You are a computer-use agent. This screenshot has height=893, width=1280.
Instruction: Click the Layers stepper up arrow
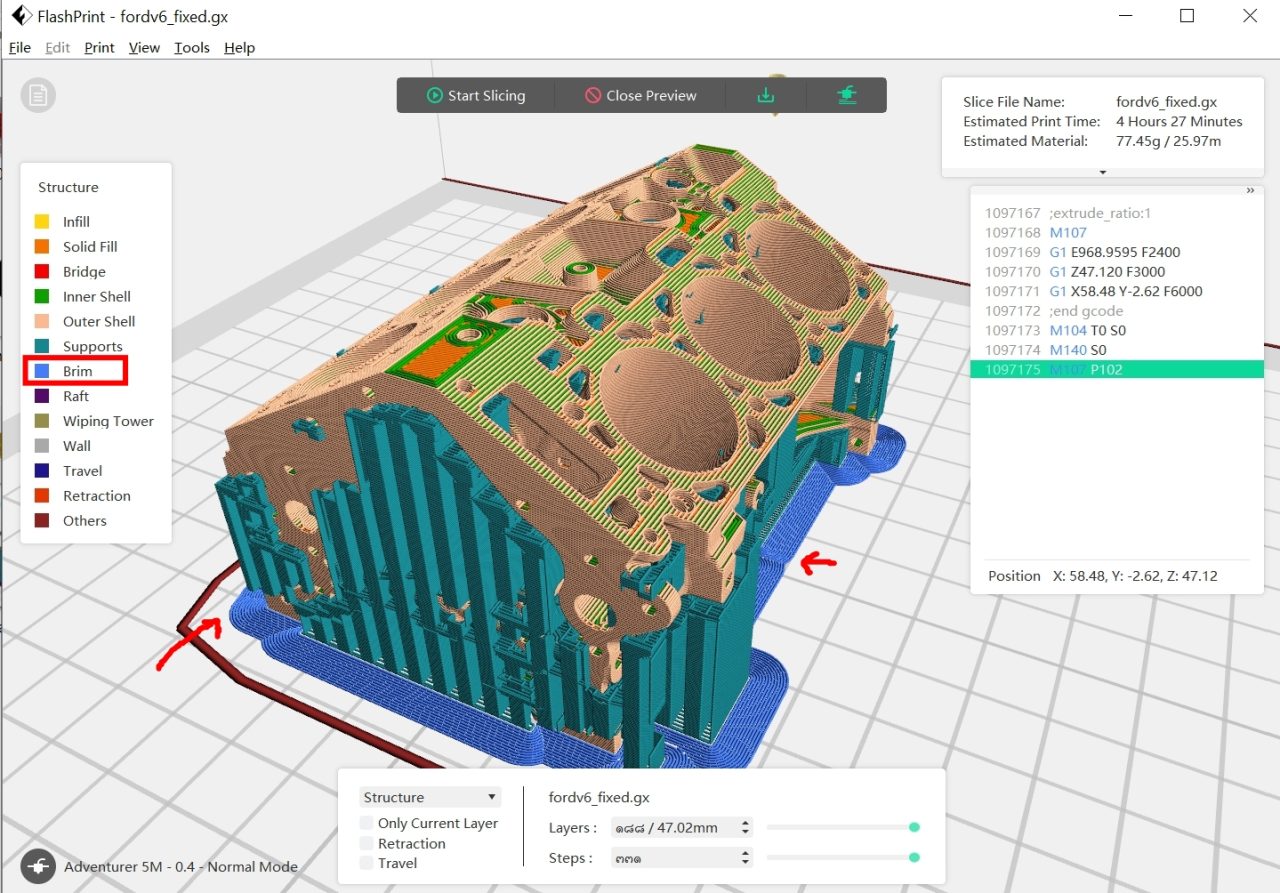[746, 822]
